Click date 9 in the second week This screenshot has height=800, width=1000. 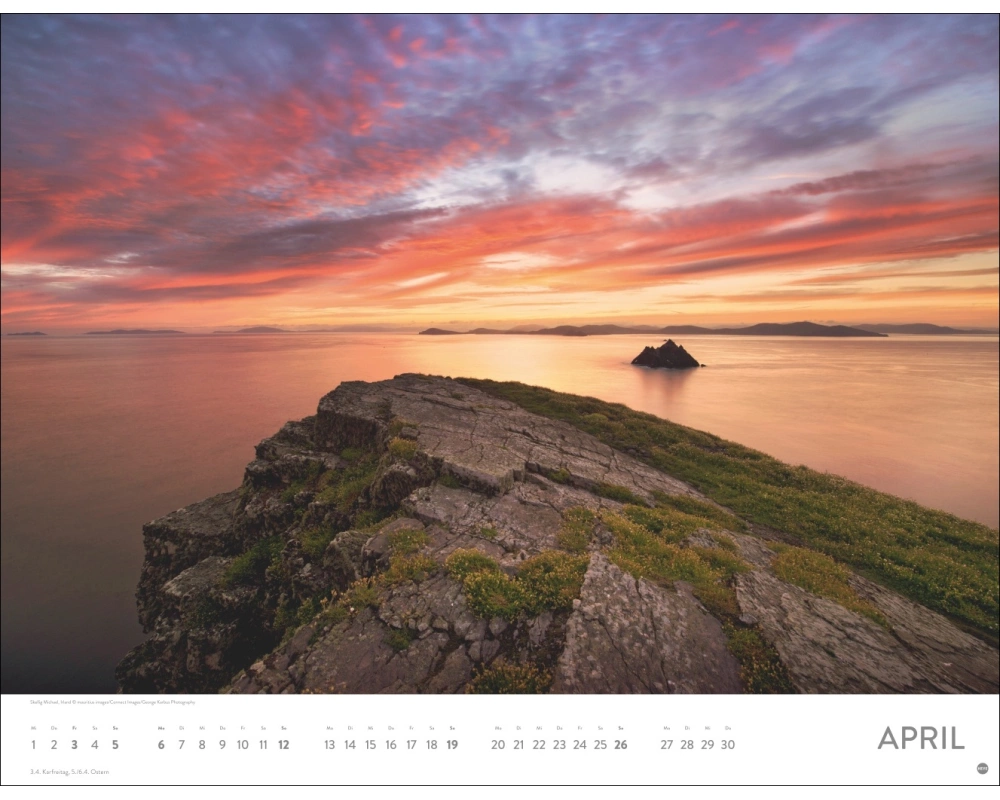[x=222, y=745]
